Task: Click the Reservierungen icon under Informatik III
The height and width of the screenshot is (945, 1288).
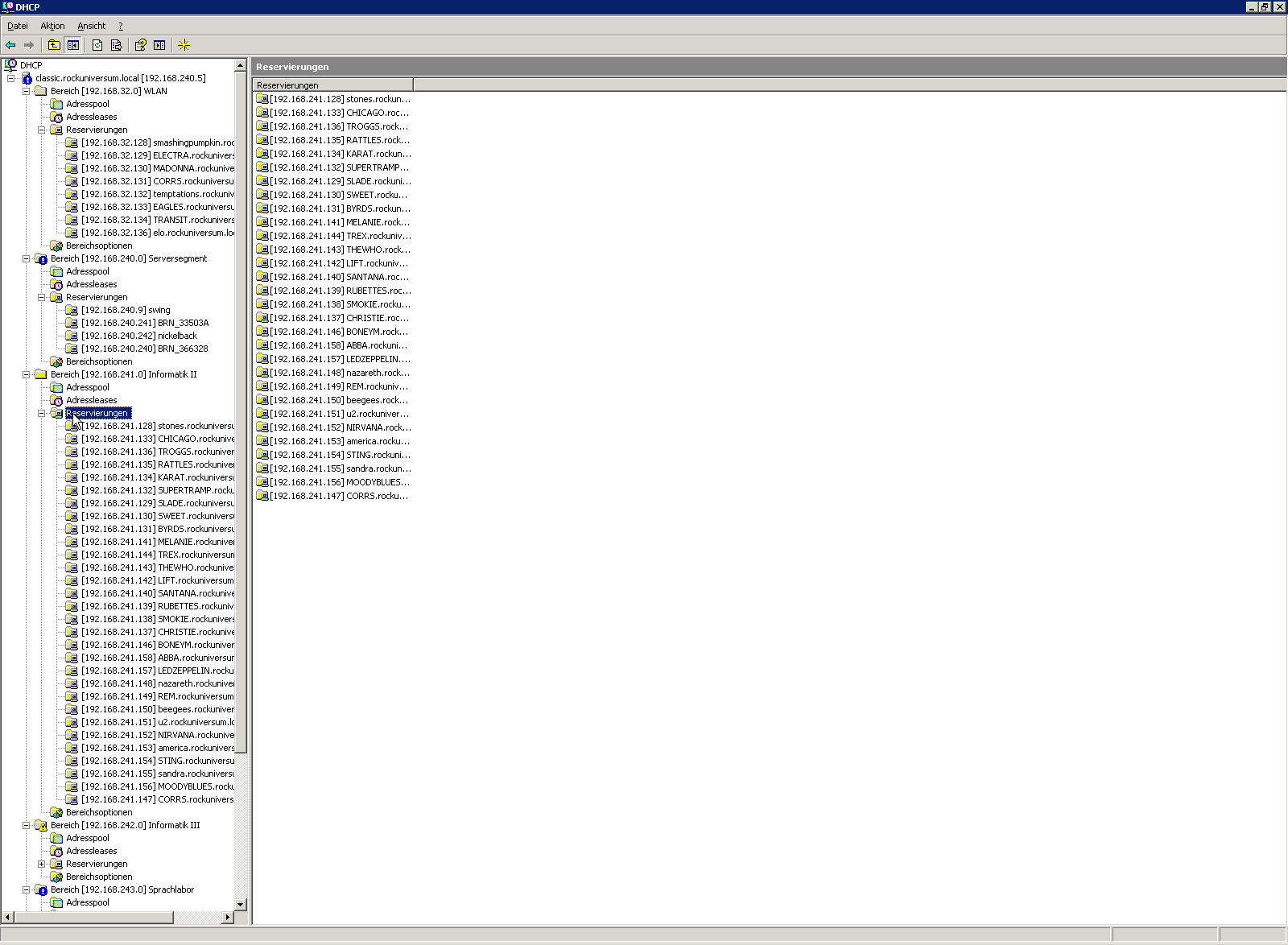Action: (x=56, y=864)
